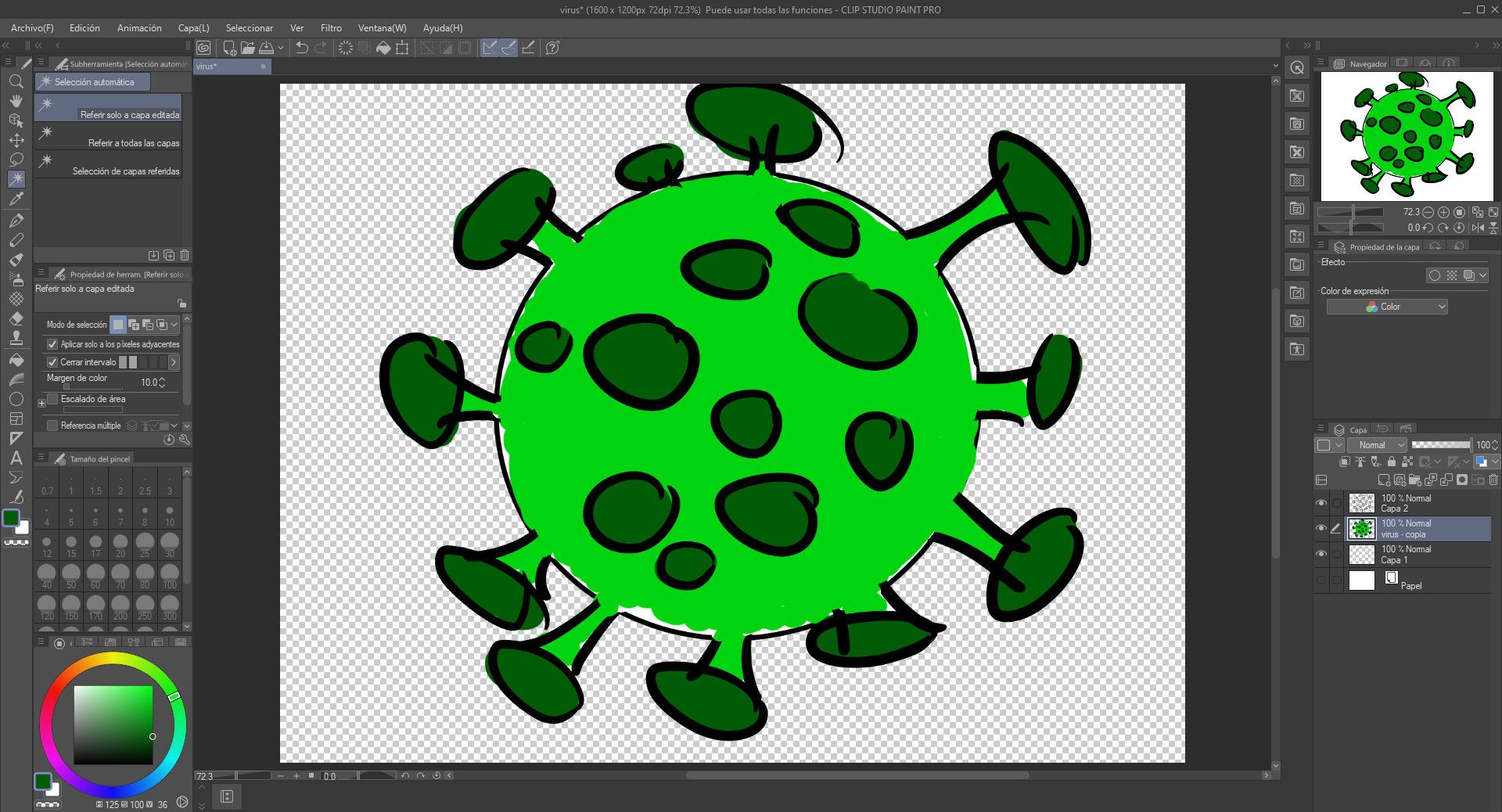Expand Cerrar intervalo arrow
Viewport: 1502px width, 812px height.
[174, 362]
